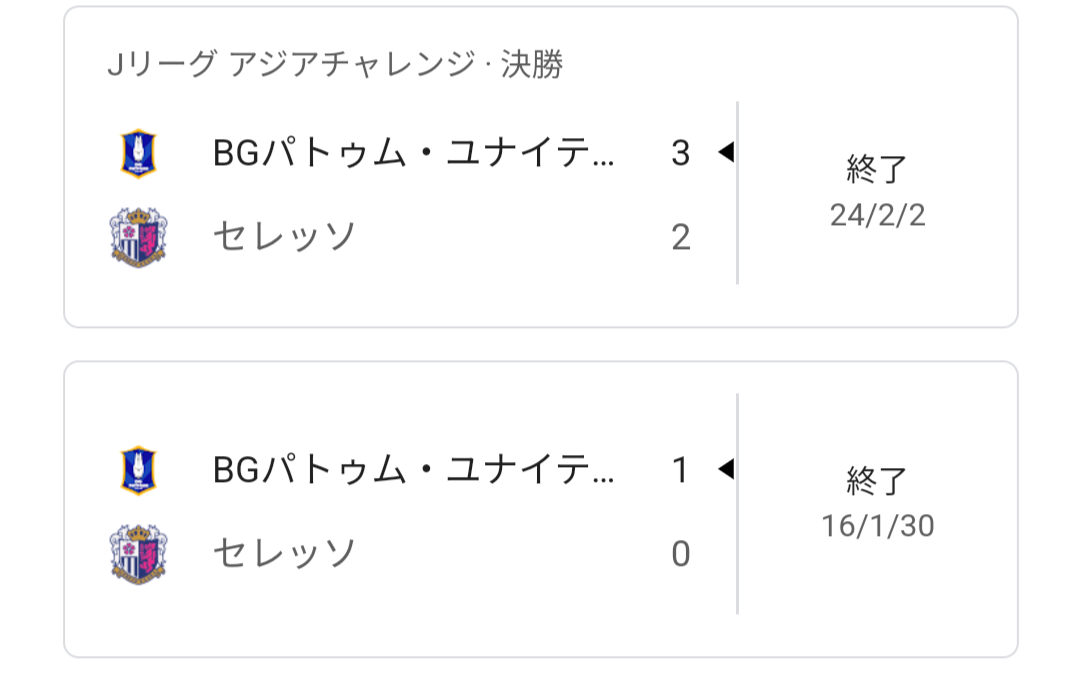Click winner arrow beside score 1
Image resolution: width=1080 pixels, height=694 pixels.
point(726,469)
